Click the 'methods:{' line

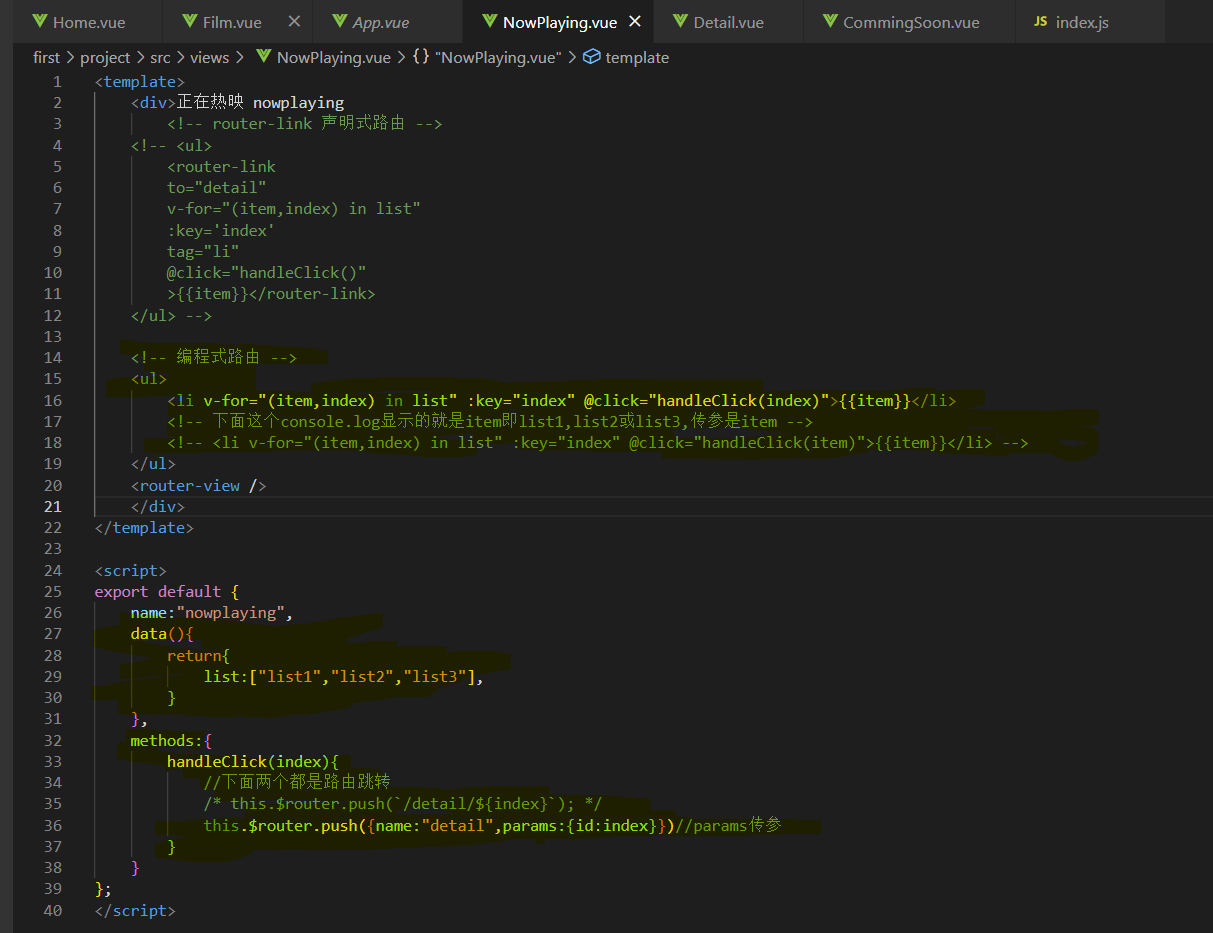[x=171, y=740]
